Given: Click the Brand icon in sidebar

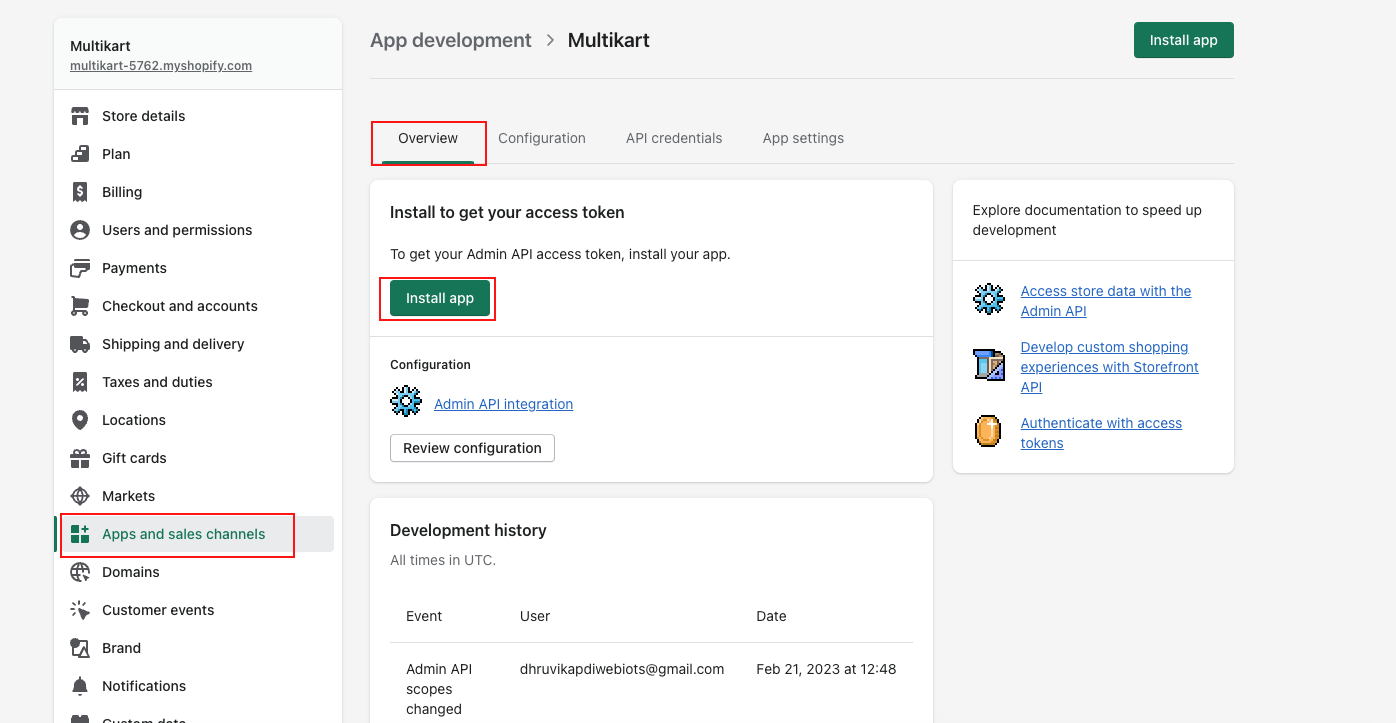Looking at the screenshot, I should [80, 648].
